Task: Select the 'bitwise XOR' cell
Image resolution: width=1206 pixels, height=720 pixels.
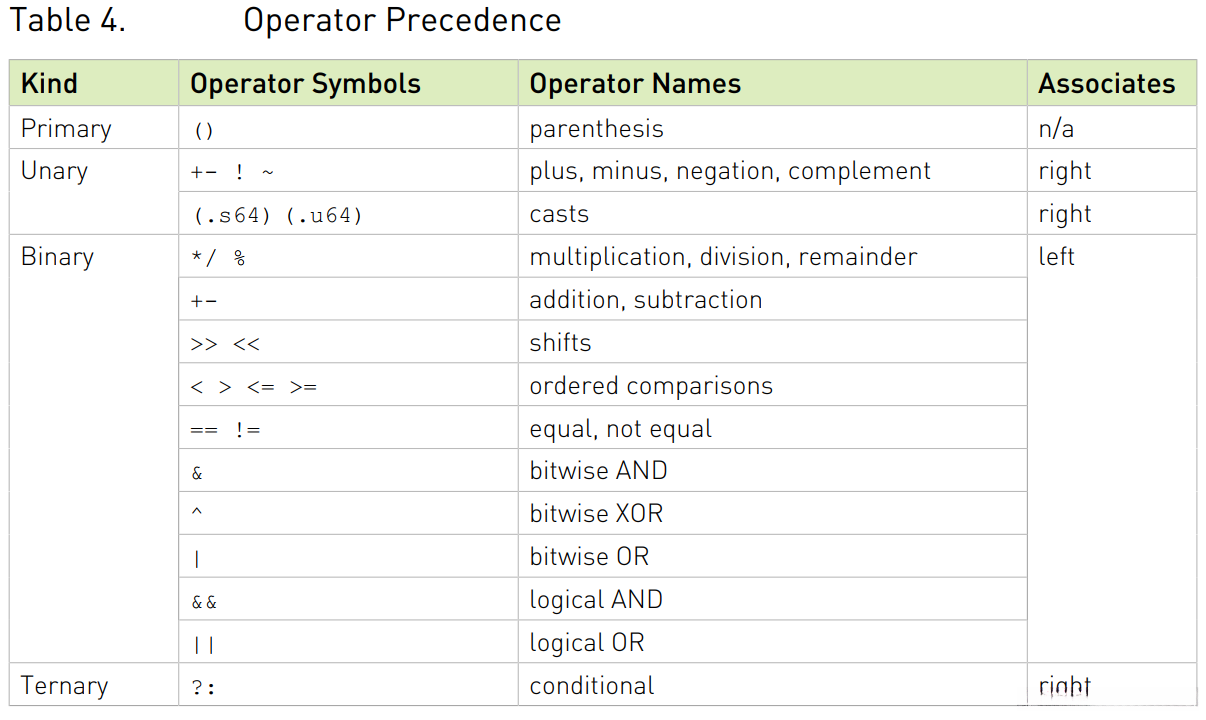Action: point(596,514)
